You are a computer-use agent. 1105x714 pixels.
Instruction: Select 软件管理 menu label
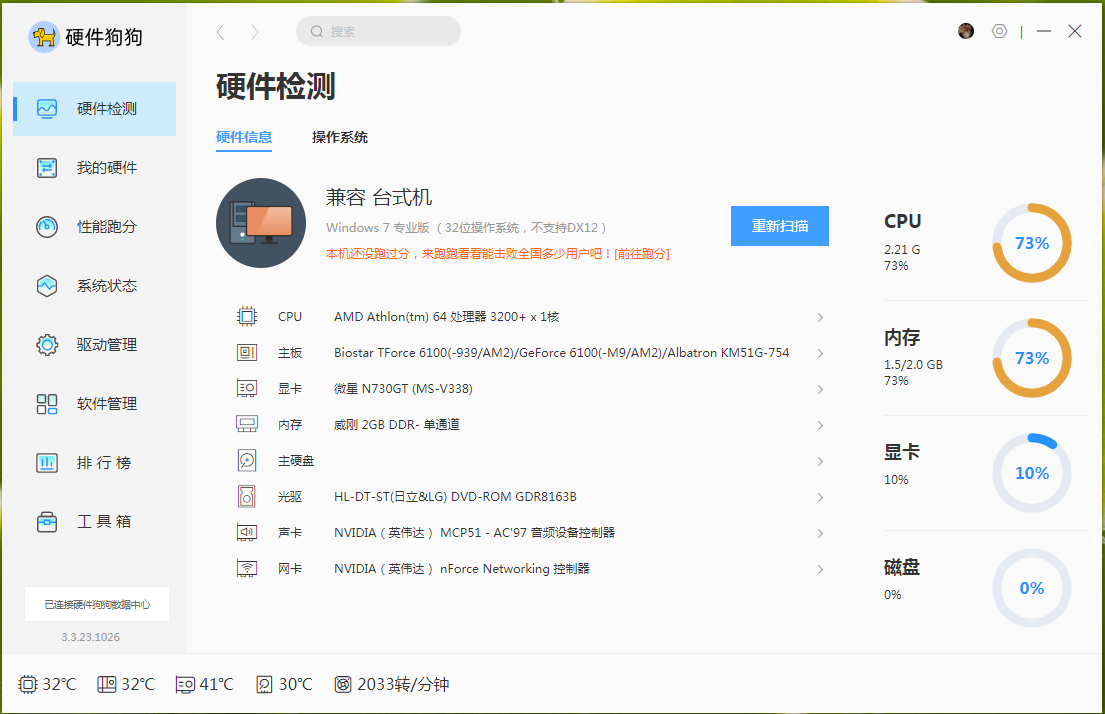click(x=106, y=404)
